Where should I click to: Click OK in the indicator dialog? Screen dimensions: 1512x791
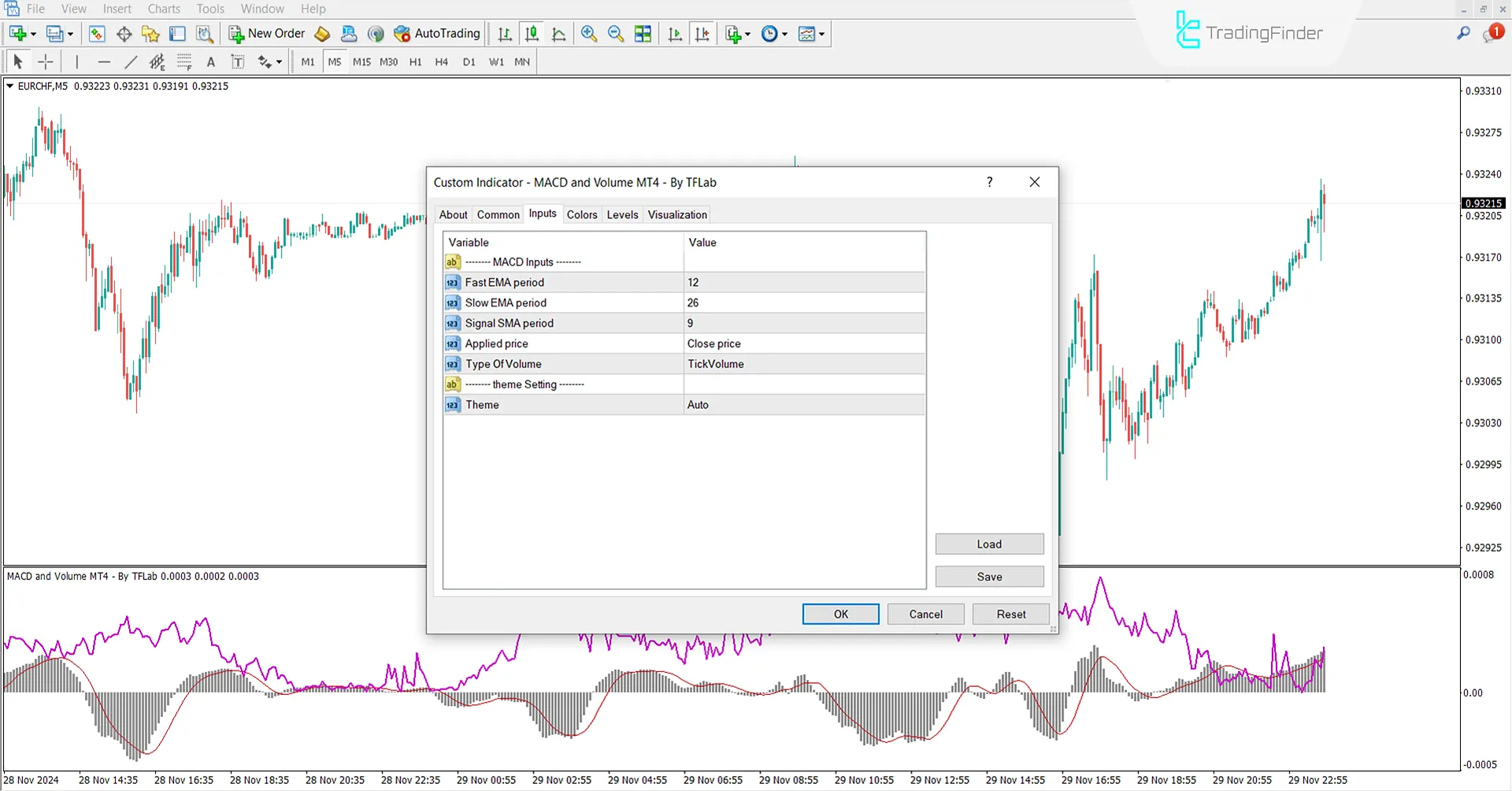pos(840,615)
